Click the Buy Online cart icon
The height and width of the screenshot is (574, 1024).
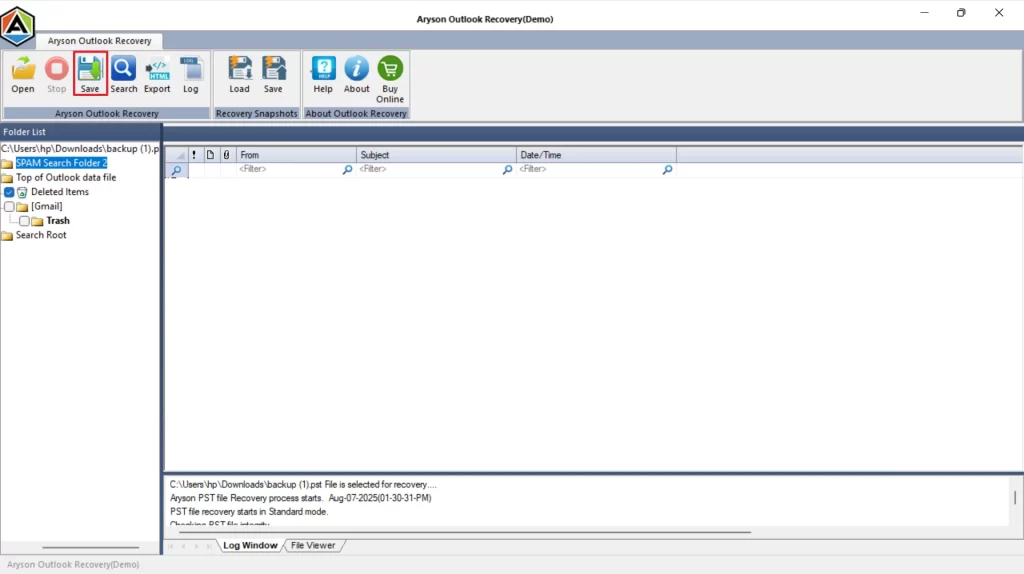(x=390, y=80)
